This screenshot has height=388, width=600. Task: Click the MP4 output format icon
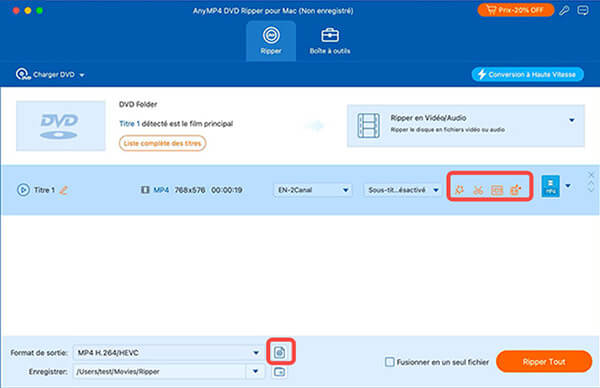pos(550,186)
